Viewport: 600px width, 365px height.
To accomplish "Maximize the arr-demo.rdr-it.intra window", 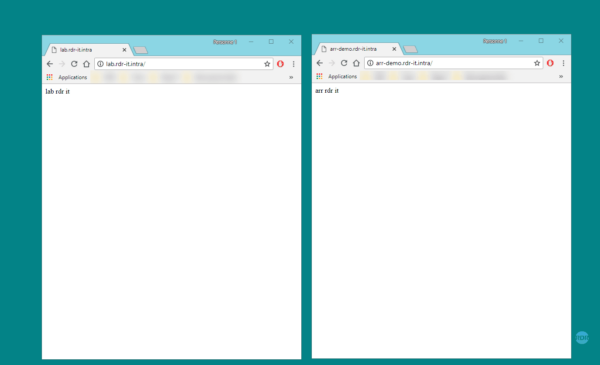I will (541, 41).
